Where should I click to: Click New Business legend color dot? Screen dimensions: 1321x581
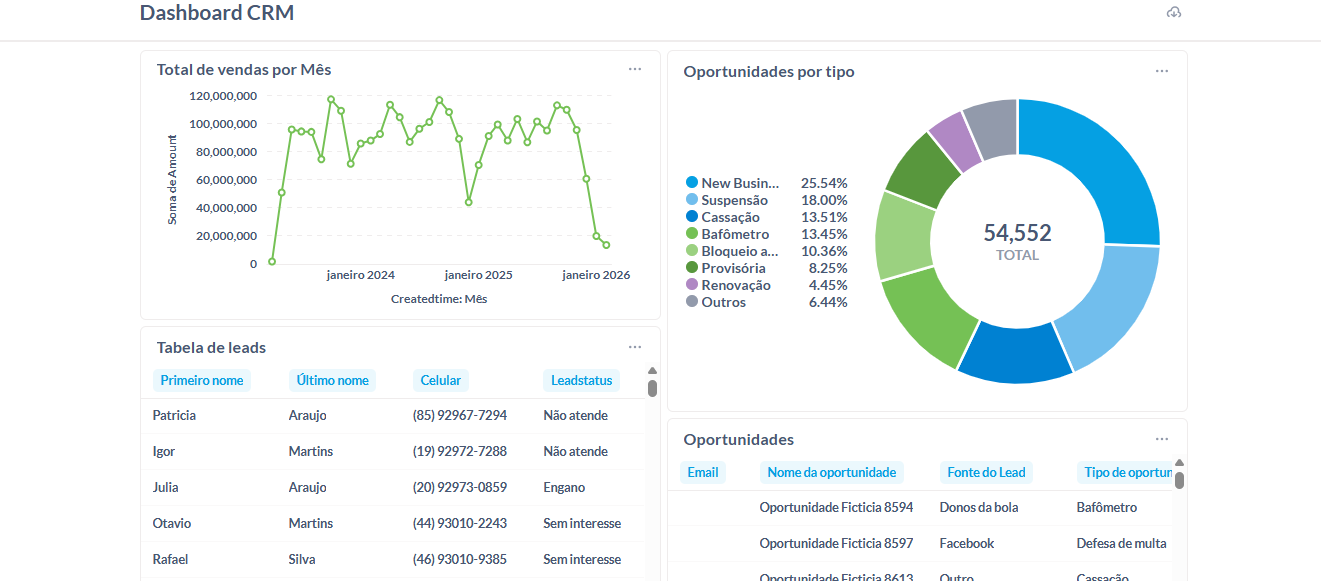691,183
